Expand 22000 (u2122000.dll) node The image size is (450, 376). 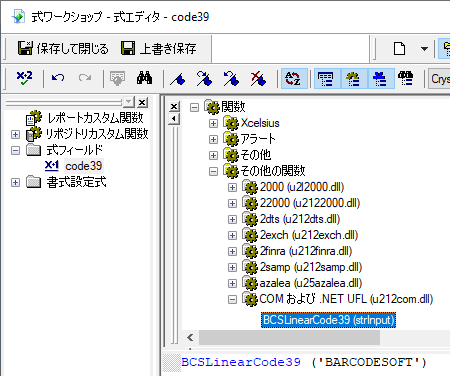[x=232, y=203]
